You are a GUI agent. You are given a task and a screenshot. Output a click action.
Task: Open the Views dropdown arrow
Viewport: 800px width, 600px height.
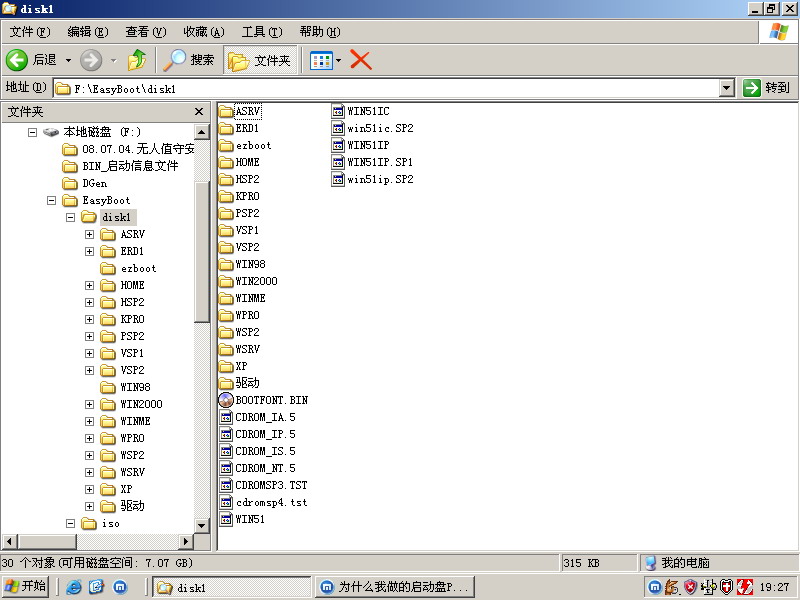(338, 61)
